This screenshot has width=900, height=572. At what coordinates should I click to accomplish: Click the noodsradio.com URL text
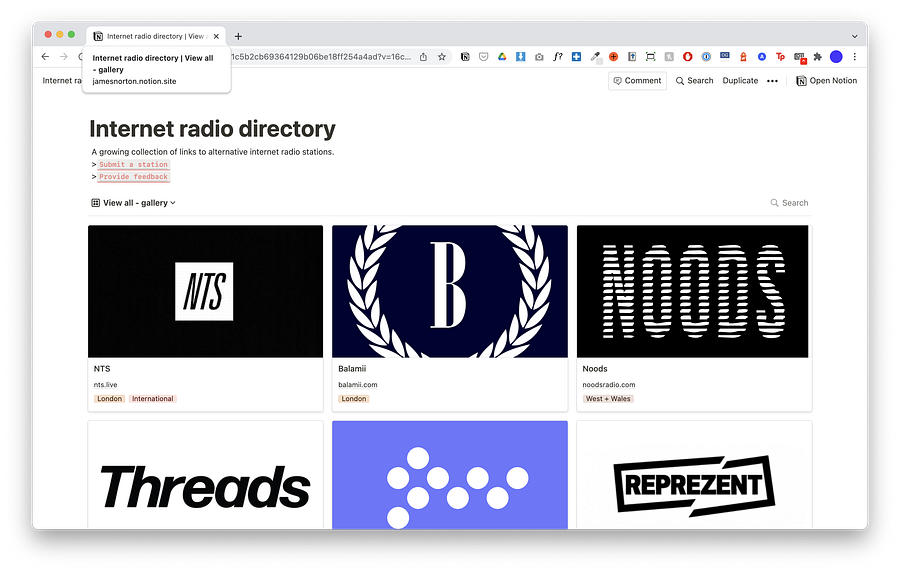tap(609, 385)
